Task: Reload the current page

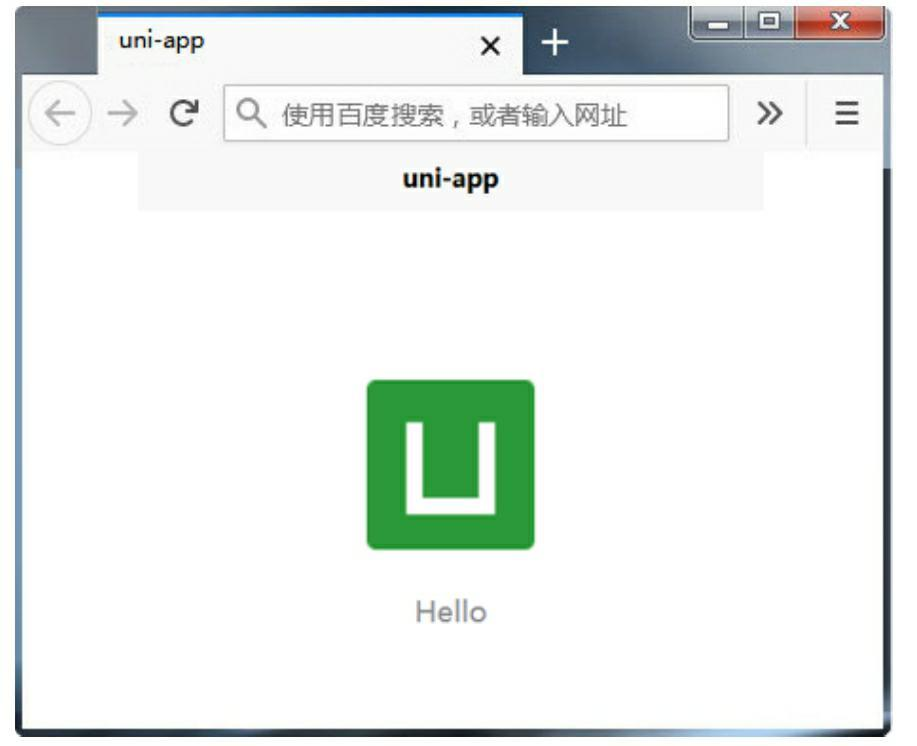Action: [x=184, y=113]
